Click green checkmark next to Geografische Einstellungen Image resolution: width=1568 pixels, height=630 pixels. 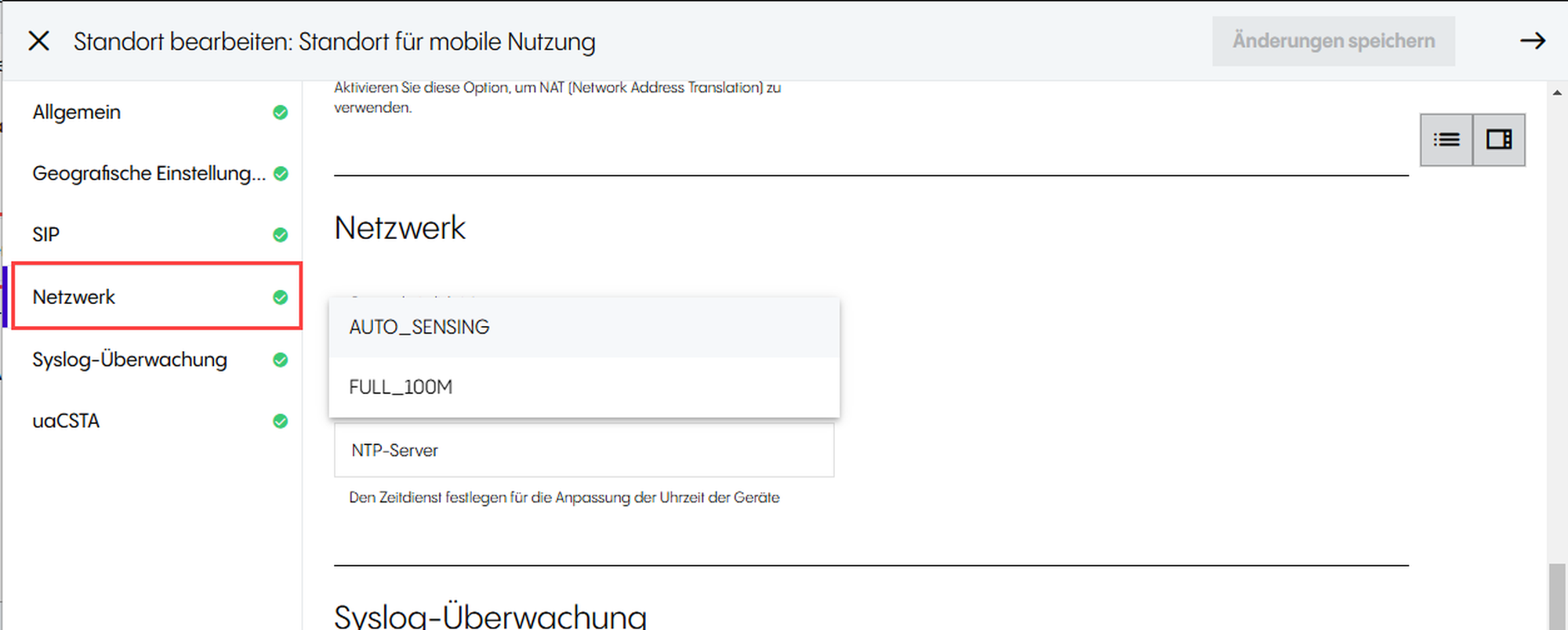(280, 174)
